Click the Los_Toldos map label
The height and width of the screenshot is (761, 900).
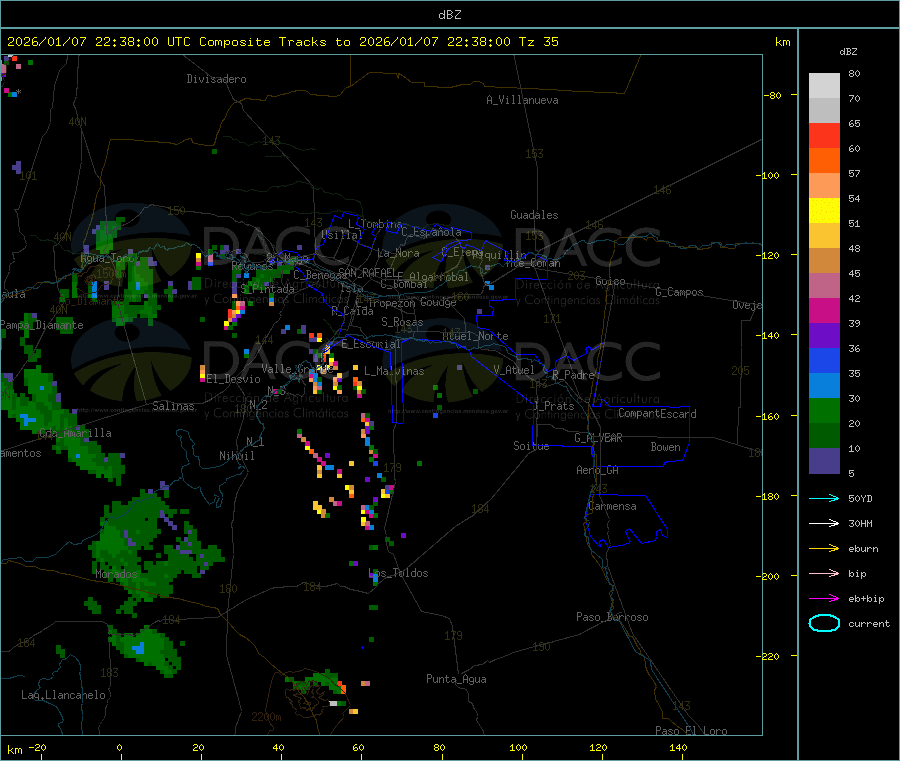(398, 573)
